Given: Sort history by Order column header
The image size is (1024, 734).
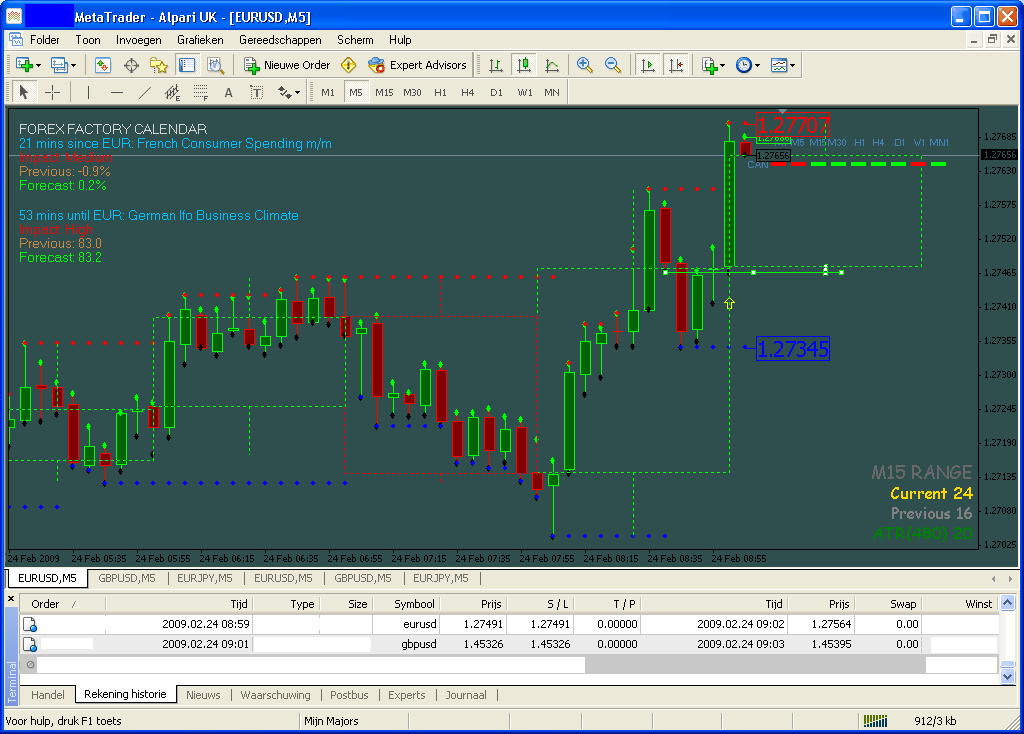Looking at the screenshot, I should pos(63,604).
